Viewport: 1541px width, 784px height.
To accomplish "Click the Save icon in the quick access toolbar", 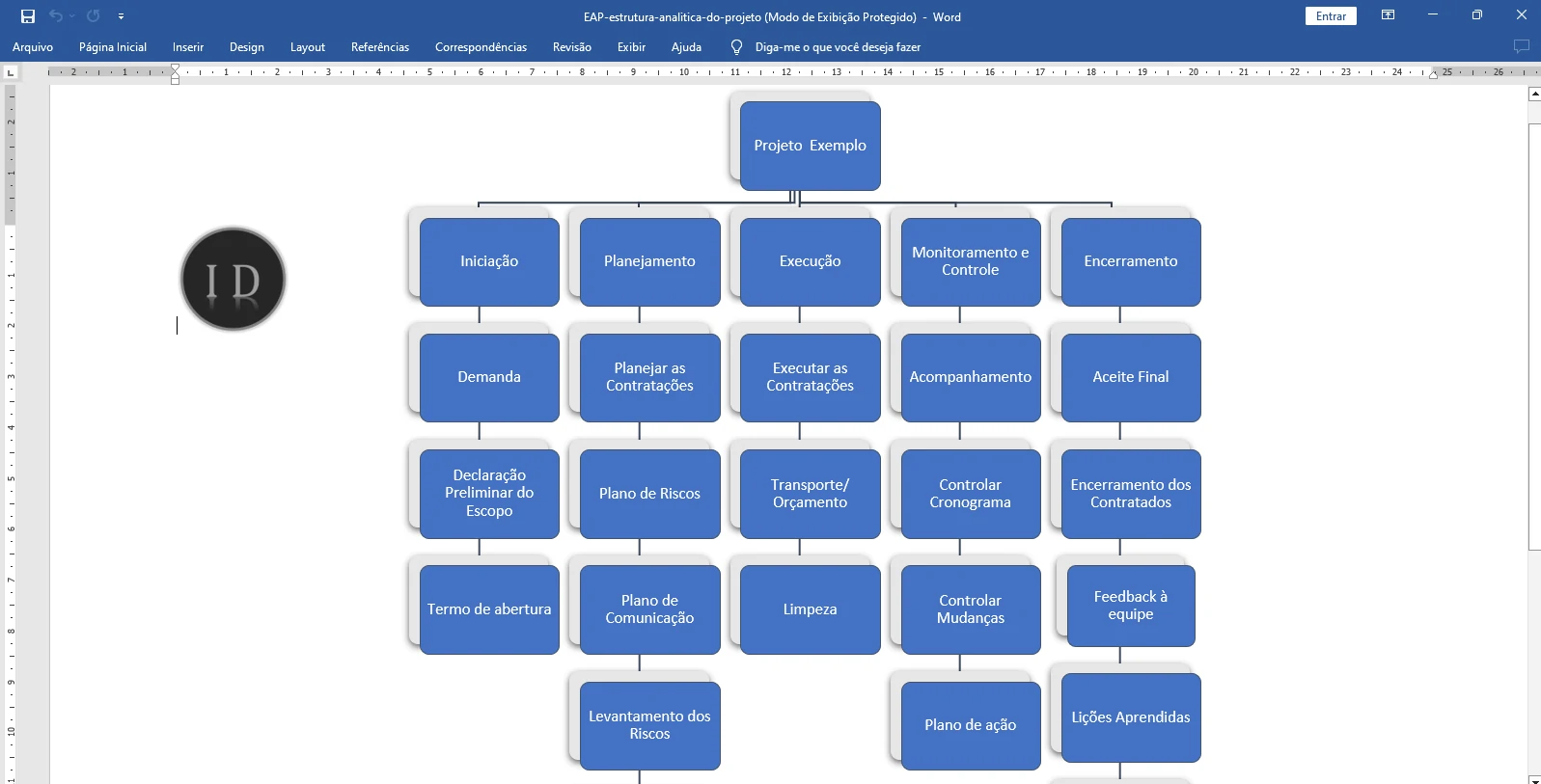I will [x=28, y=16].
